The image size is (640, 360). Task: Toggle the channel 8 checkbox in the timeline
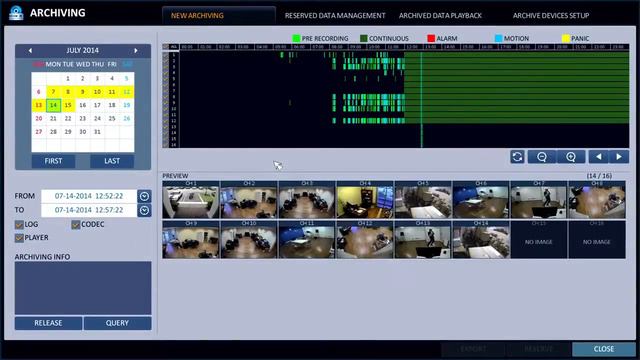(x=165, y=97)
